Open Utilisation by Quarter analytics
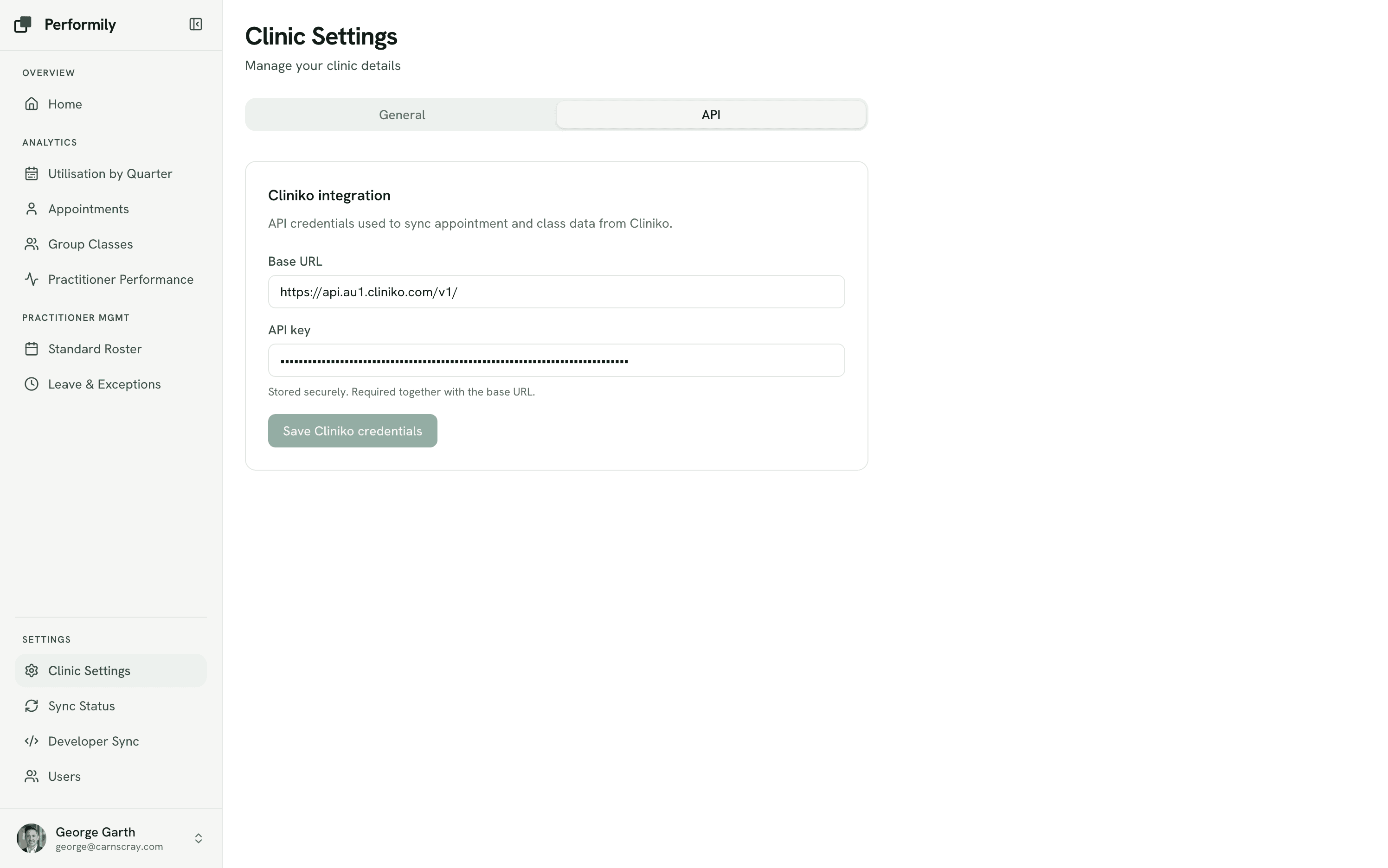The width and height of the screenshot is (1388, 868). (110, 173)
